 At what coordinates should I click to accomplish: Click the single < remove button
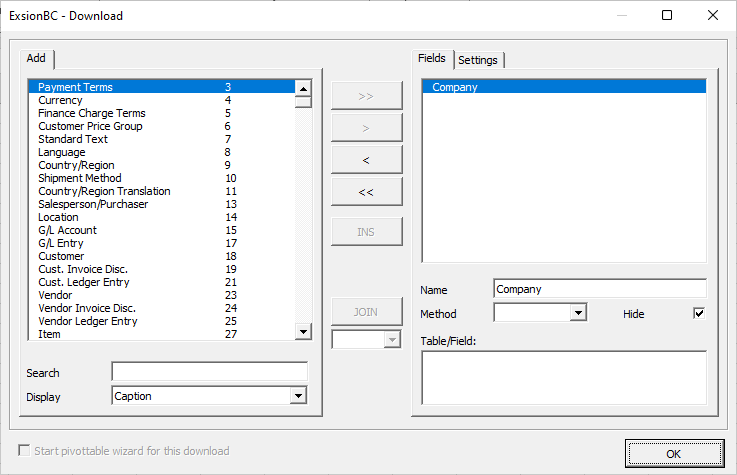(367, 160)
